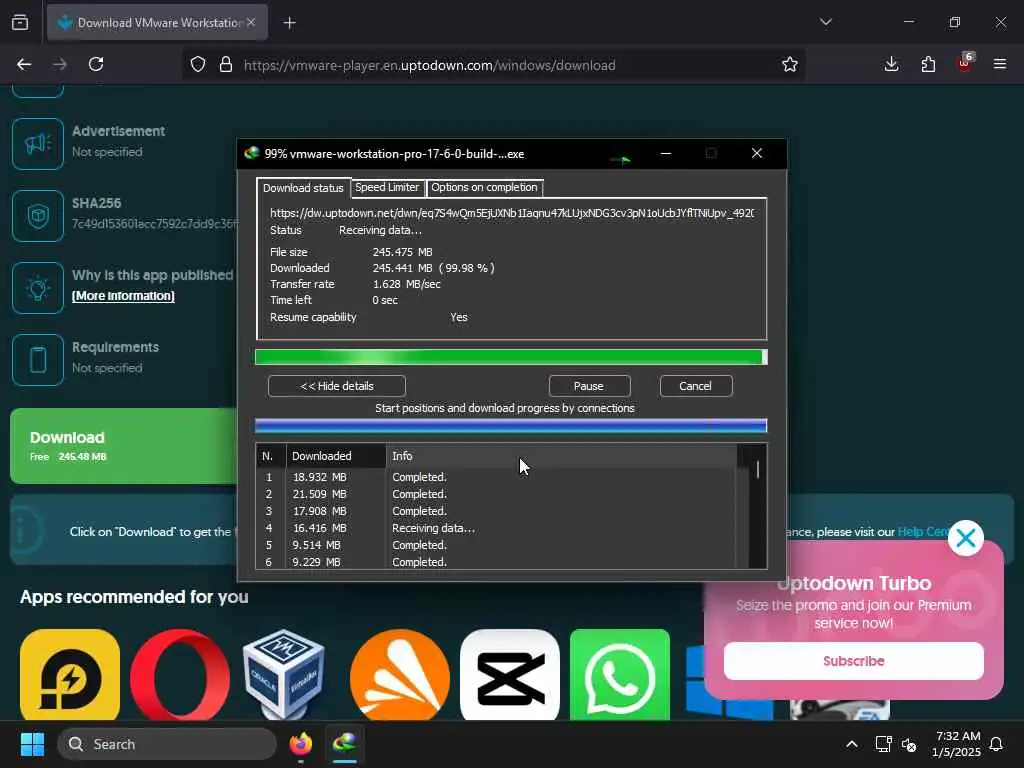Image resolution: width=1024 pixels, height=768 pixels.
Task: Click the SHA256 shield icon
Action: click(38, 216)
